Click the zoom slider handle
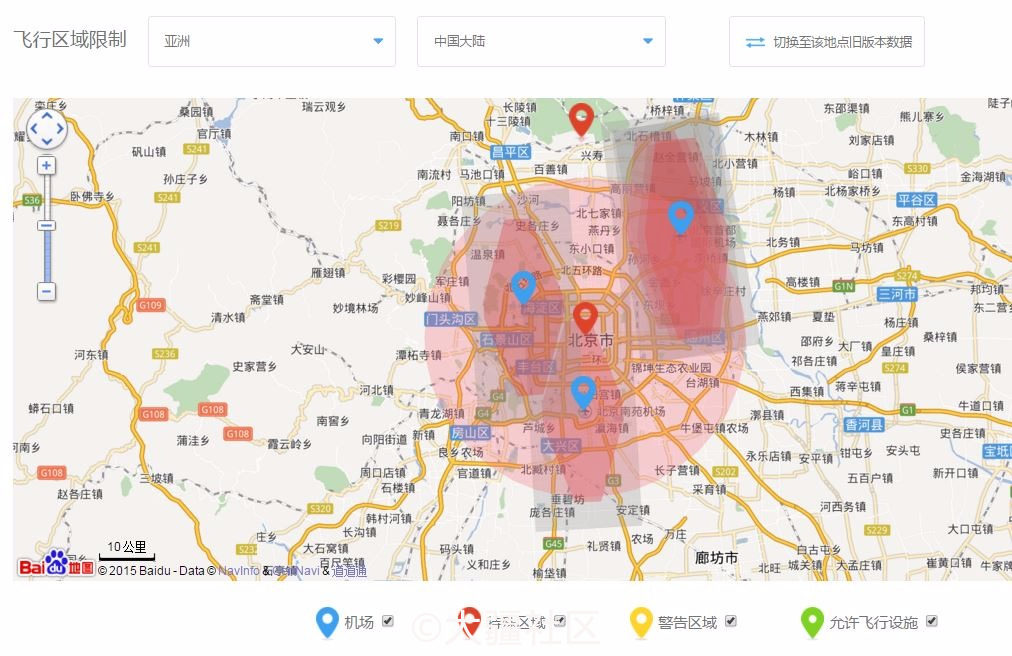 (46, 225)
